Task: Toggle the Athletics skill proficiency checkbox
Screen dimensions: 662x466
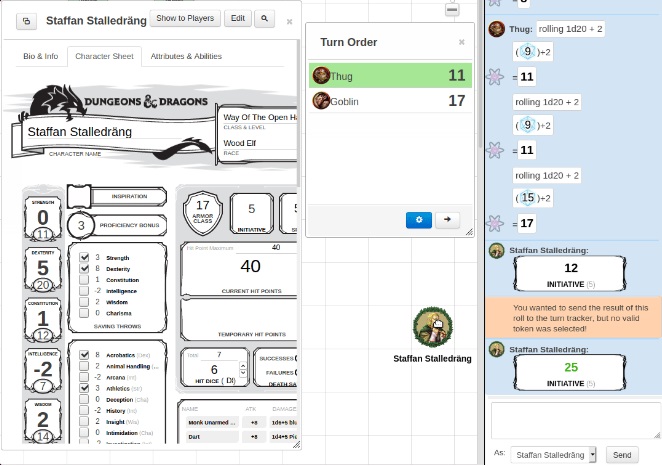Action: 84,388
